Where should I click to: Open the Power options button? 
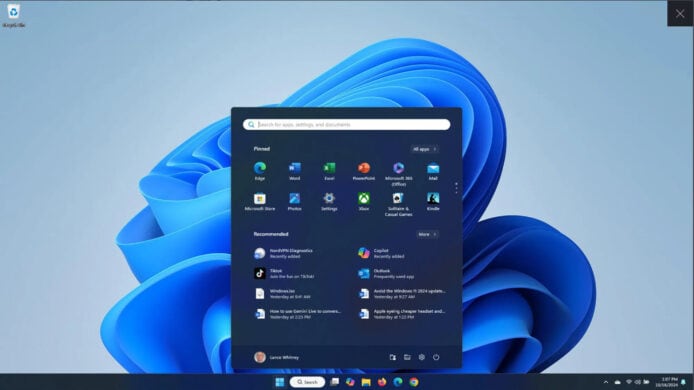(436, 357)
